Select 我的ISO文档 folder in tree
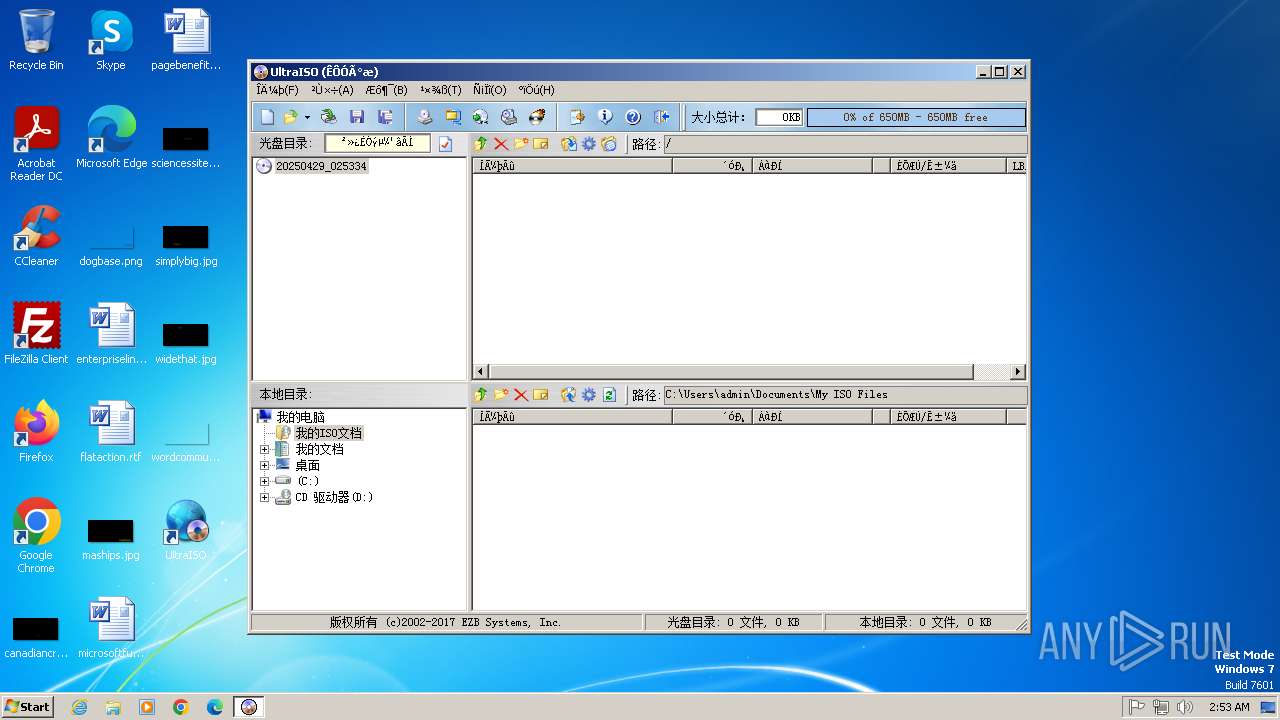 (x=328, y=433)
